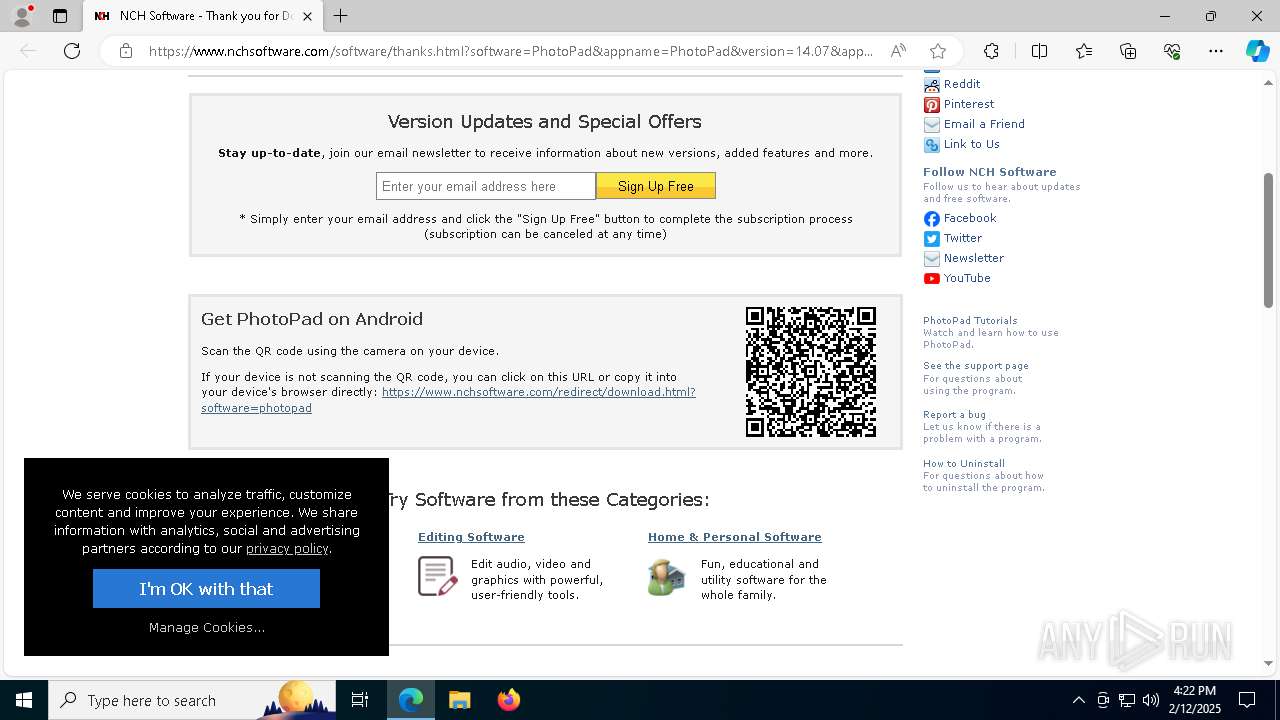Open Twitter text link

[x=963, y=238]
